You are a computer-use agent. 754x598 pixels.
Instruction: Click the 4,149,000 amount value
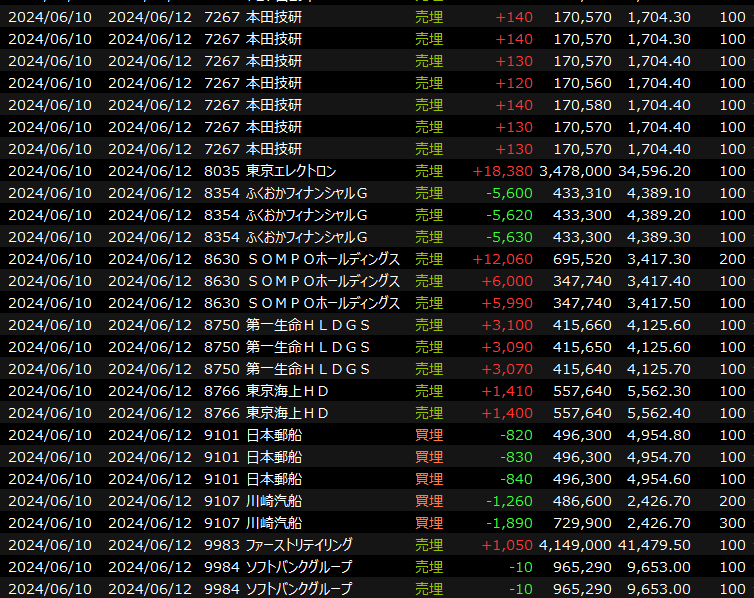pyautogui.click(x=574, y=545)
